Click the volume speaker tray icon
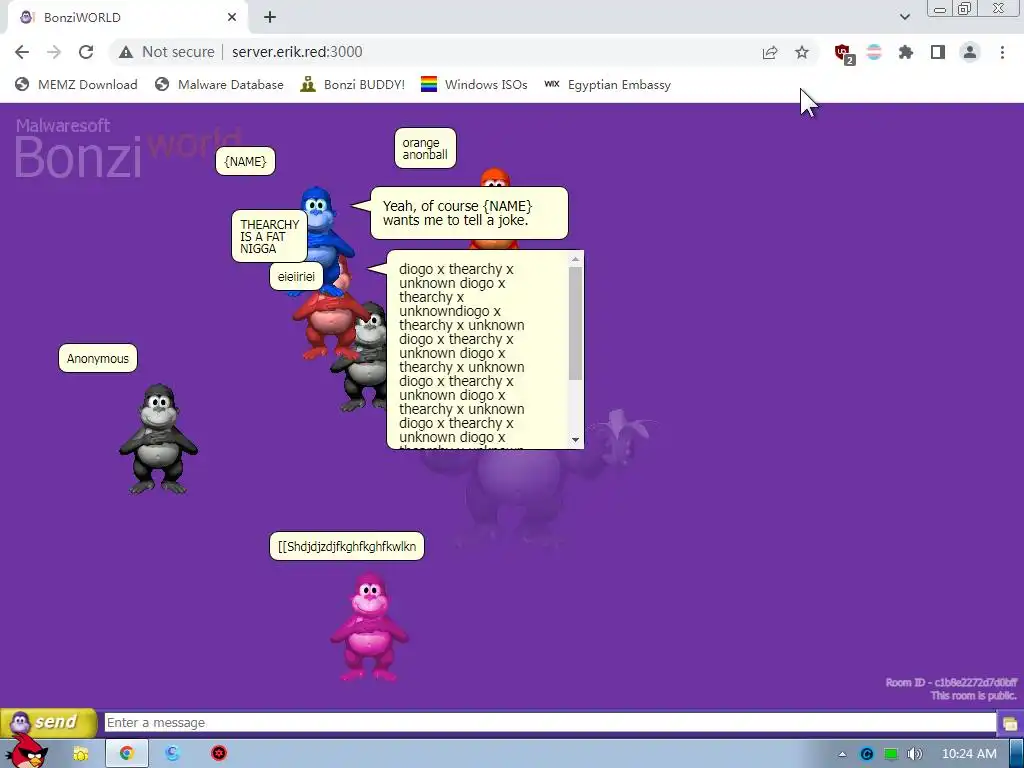Image resolution: width=1024 pixels, height=768 pixels. point(914,754)
